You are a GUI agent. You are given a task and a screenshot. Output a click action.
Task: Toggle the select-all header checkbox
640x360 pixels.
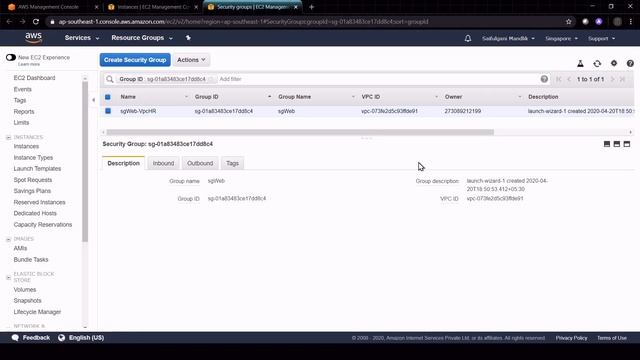click(108, 97)
